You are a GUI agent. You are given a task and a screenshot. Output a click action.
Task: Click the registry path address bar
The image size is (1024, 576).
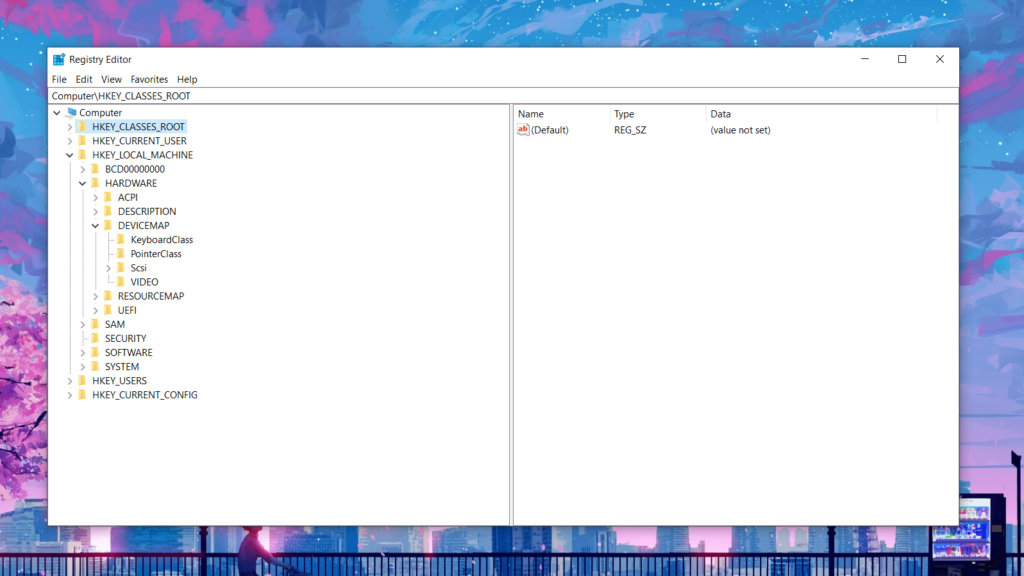pos(504,96)
